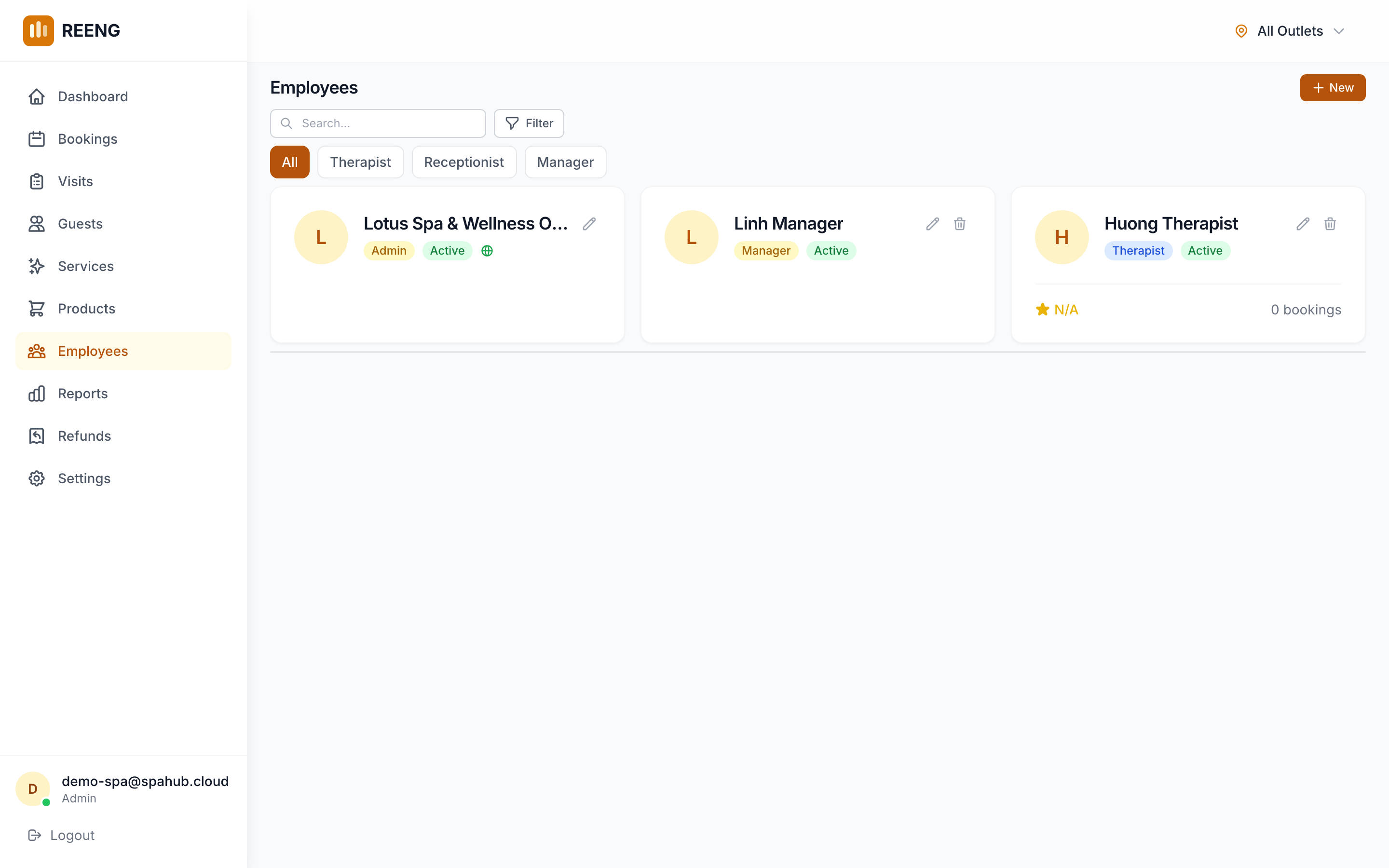Select the Manager role filter chip
Image resolution: width=1389 pixels, height=868 pixels.
pyautogui.click(x=565, y=162)
